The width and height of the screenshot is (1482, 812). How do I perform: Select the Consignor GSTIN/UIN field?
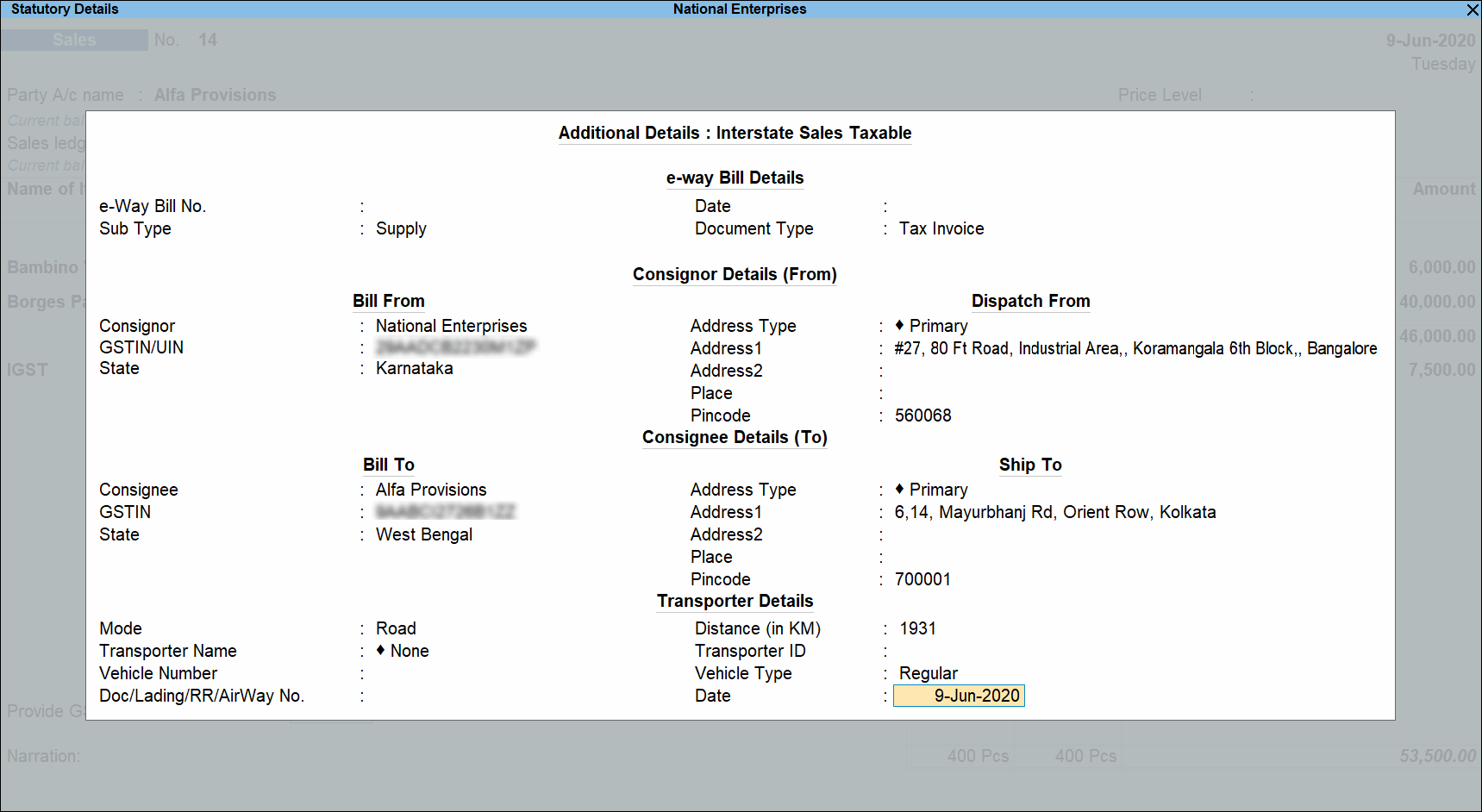coord(455,347)
